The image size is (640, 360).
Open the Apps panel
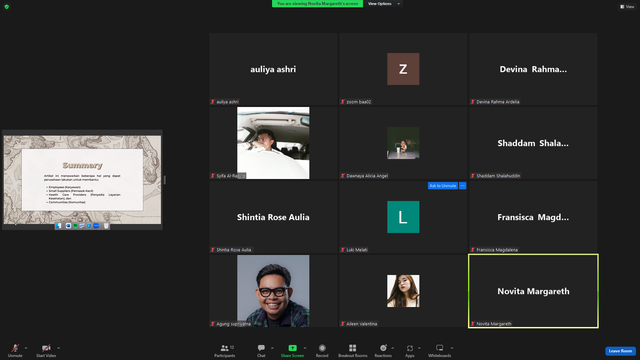(x=410, y=350)
